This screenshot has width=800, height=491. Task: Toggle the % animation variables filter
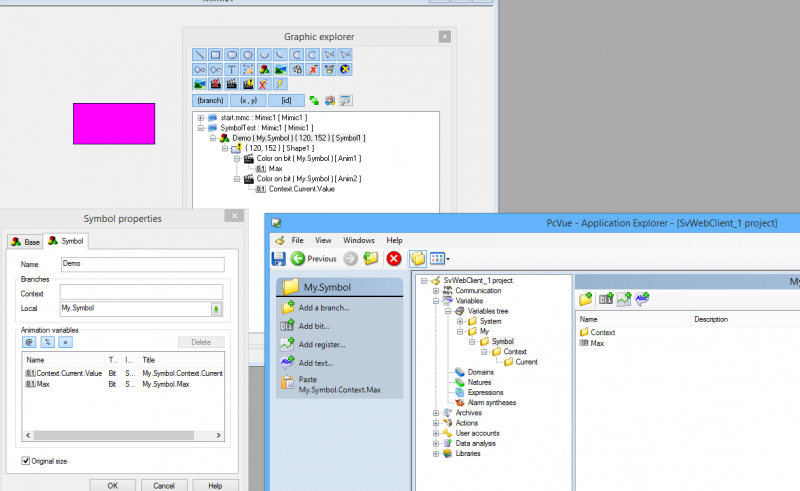click(x=47, y=342)
